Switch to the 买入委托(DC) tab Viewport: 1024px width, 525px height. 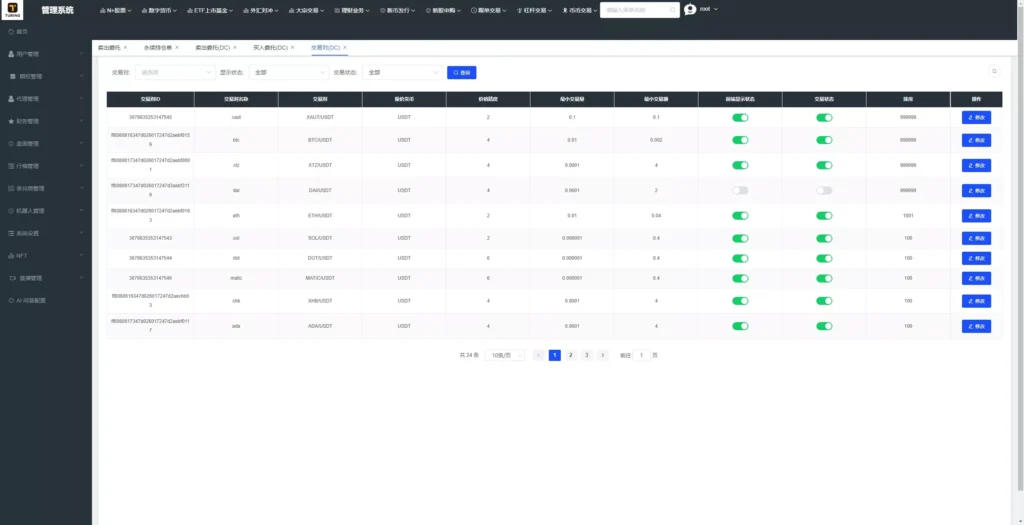pyautogui.click(x=270, y=48)
